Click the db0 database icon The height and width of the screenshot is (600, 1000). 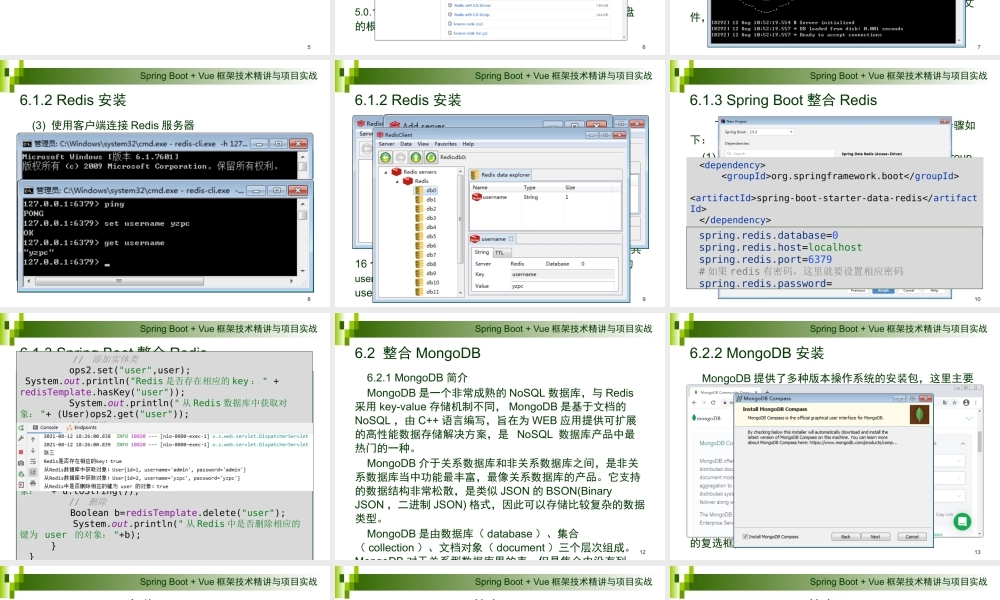(x=419, y=190)
